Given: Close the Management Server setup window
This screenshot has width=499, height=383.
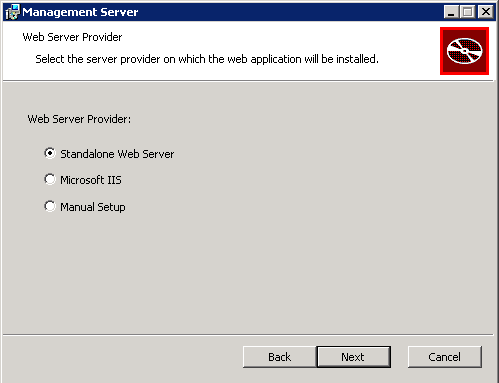Looking at the screenshot, I should tap(486, 12).
